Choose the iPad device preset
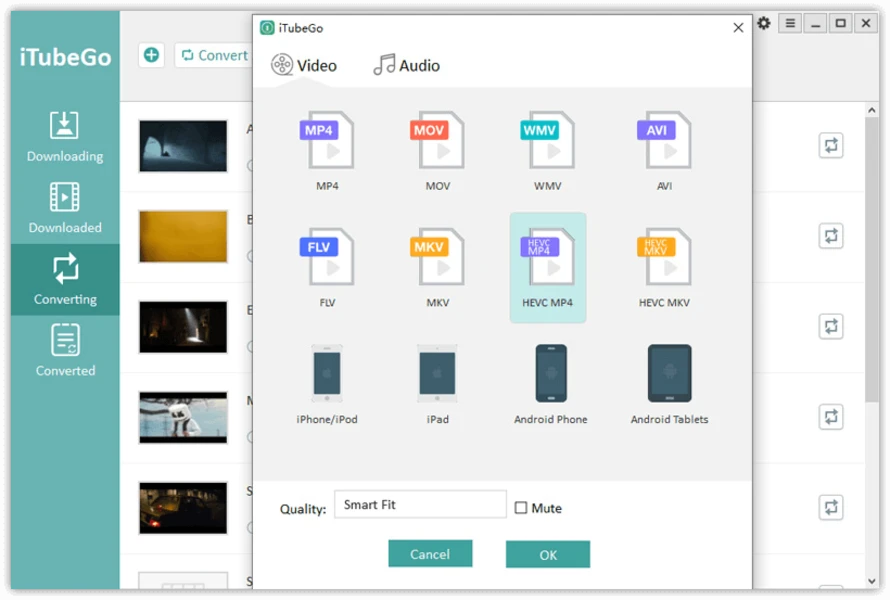This screenshot has height=600, width=890. tap(437, 376)
